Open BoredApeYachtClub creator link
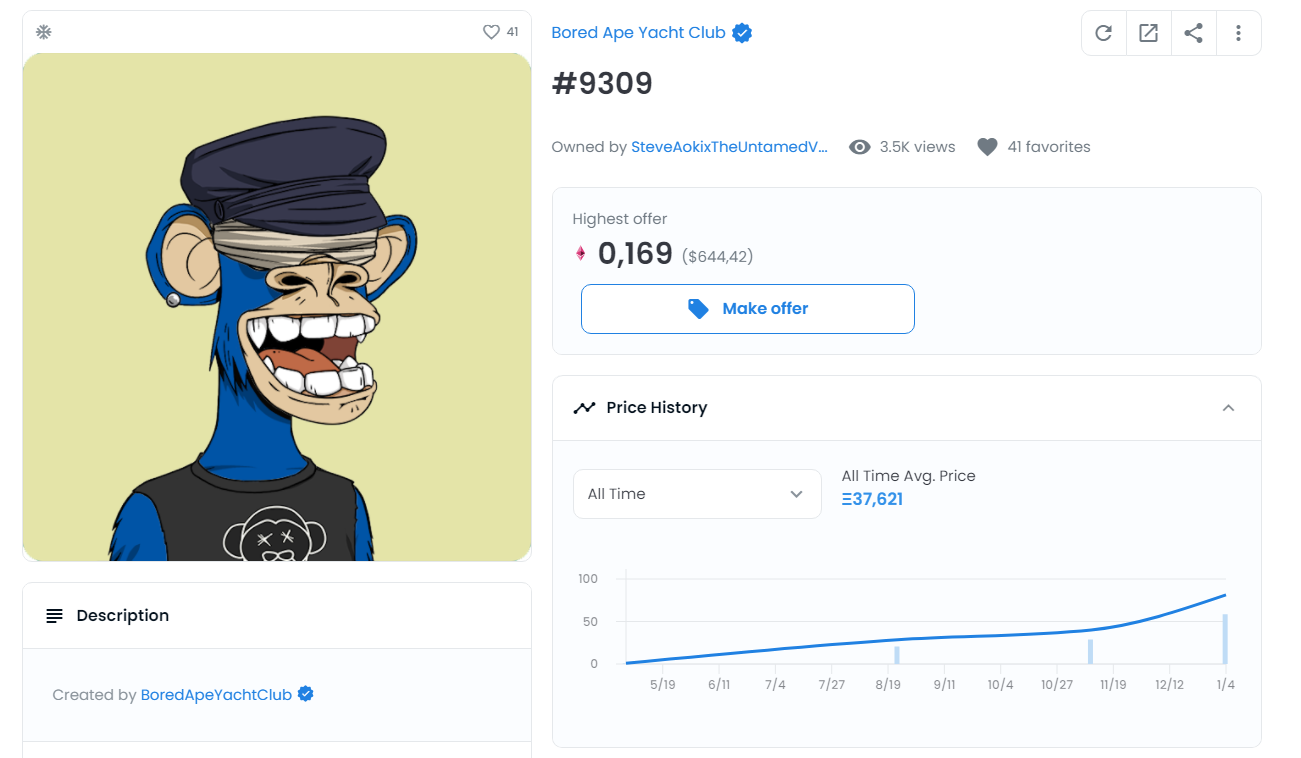This screenshot has height=758, width=1301. (216, 695)
